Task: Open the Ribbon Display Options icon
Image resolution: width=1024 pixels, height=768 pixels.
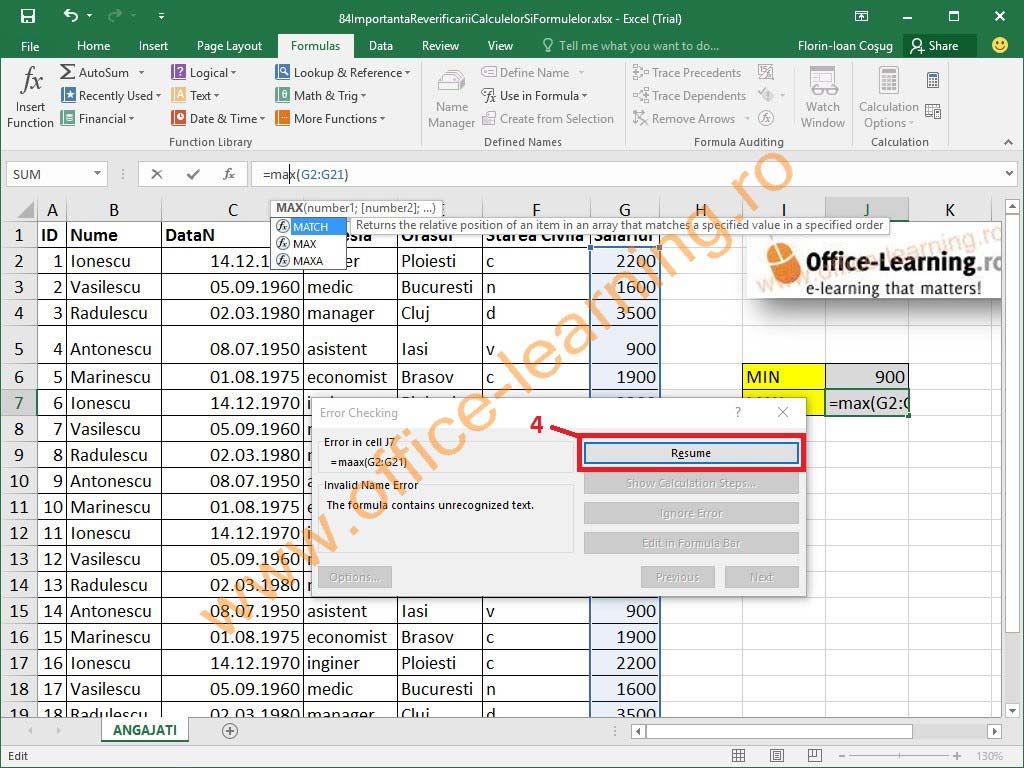Action: (861, 16)
